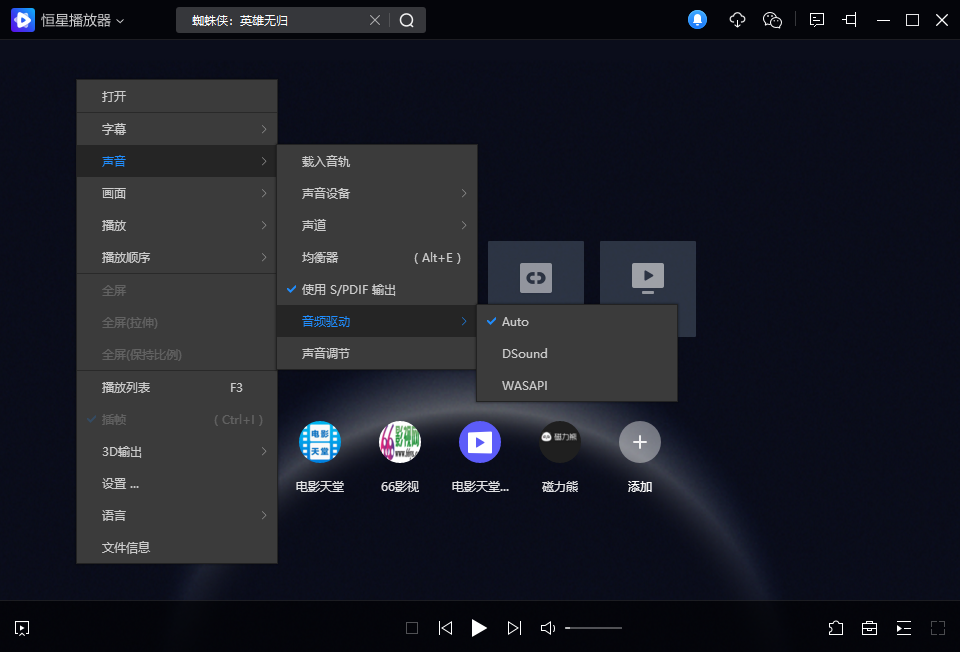Skip to the next track
Viewport: 960px width, 652px height.
(514, 628)
